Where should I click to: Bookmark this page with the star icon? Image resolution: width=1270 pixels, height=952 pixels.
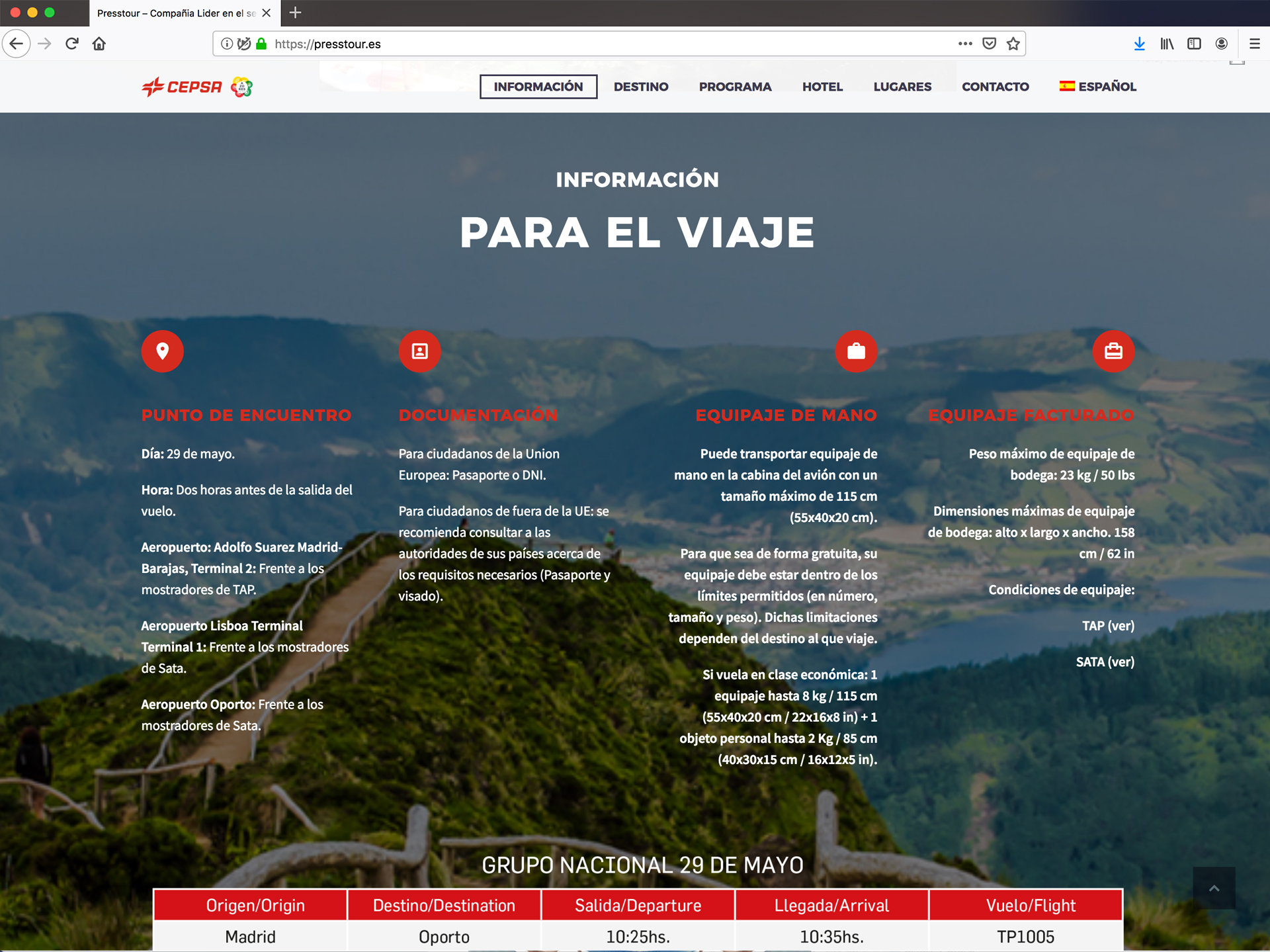(x=1013, y=44)
